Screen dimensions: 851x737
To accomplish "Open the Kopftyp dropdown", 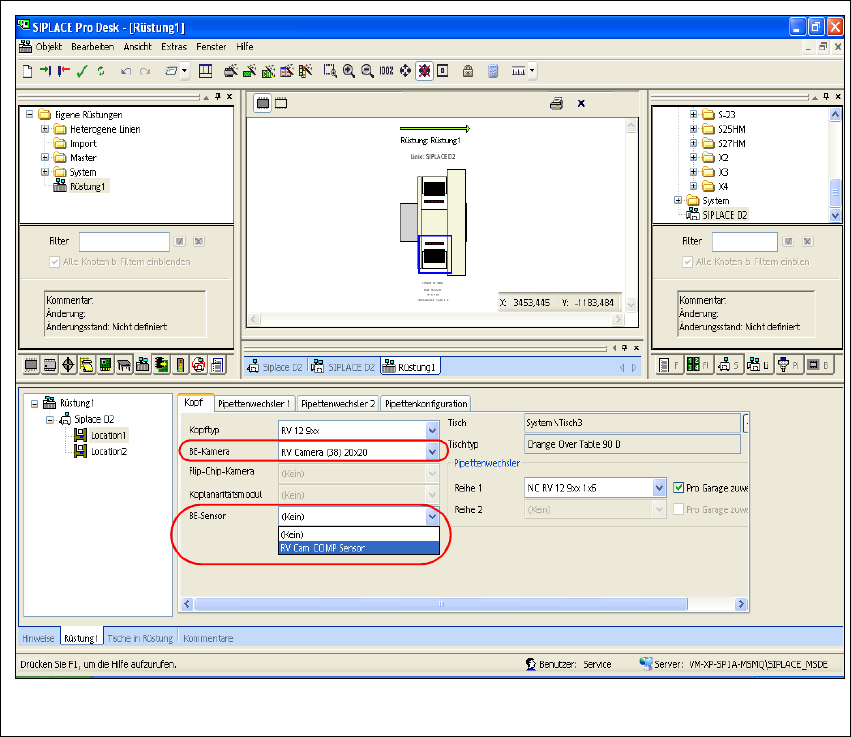I will point(432,431).
